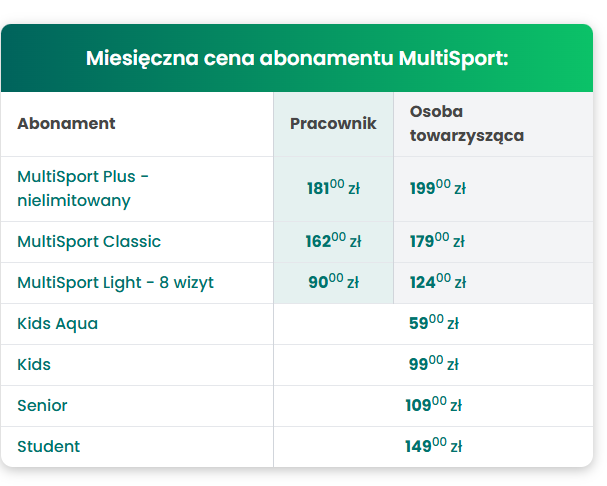Viewport: 607px width, 486px height.
Task: Click the 59 zł Kids Aqua price
Action: pyautogui.click(x=433, y=324)
